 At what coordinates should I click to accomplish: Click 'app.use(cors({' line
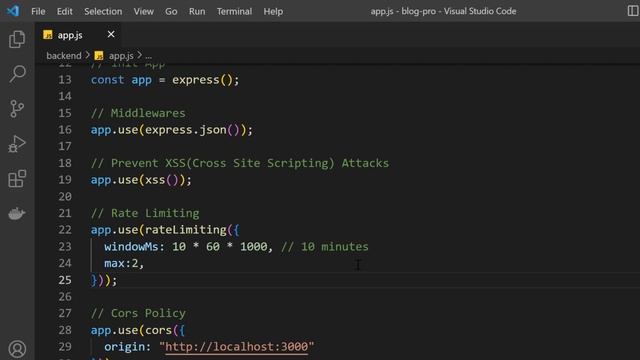[138, 330]
